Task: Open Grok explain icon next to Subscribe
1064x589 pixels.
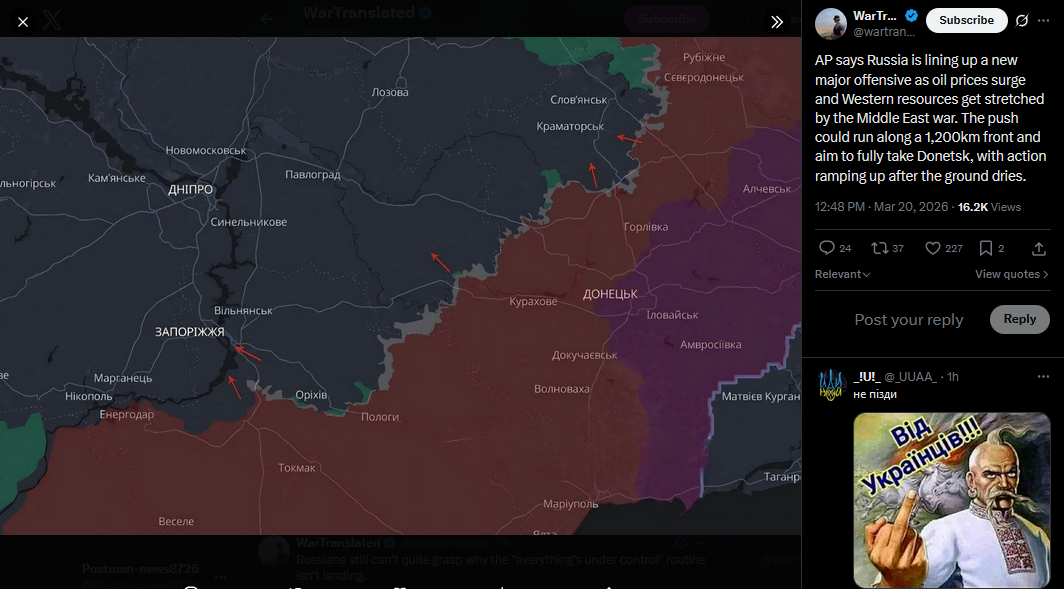Action: 1021,20
